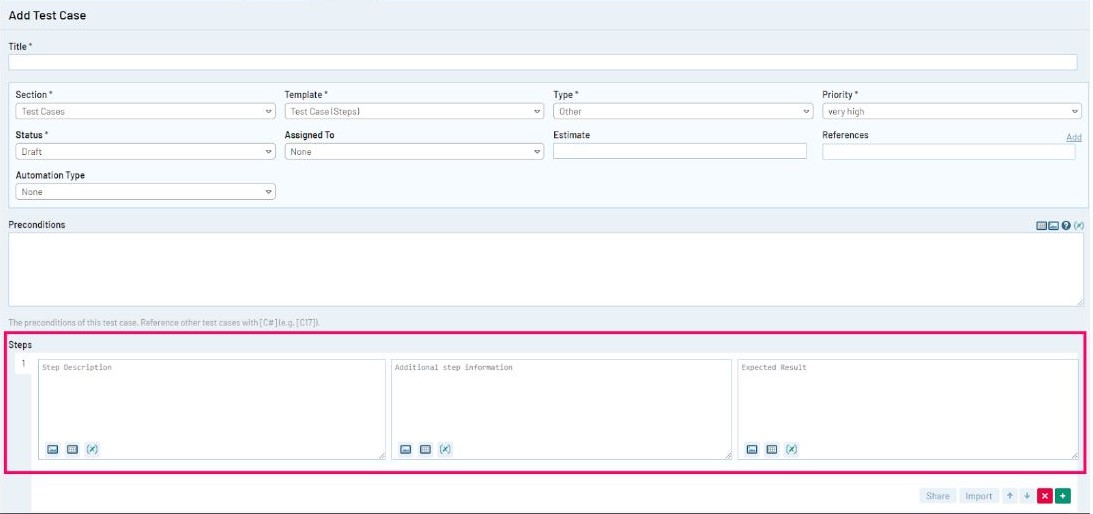Click into the Title input field

click(x=542, y=62)
